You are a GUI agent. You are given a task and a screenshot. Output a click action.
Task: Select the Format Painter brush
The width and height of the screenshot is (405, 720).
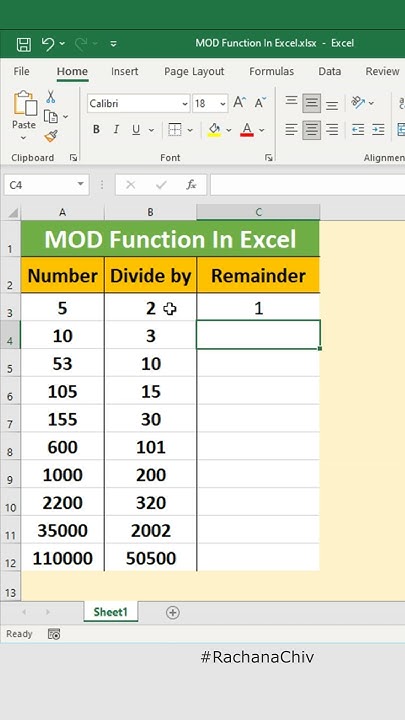tap(51, 136)
